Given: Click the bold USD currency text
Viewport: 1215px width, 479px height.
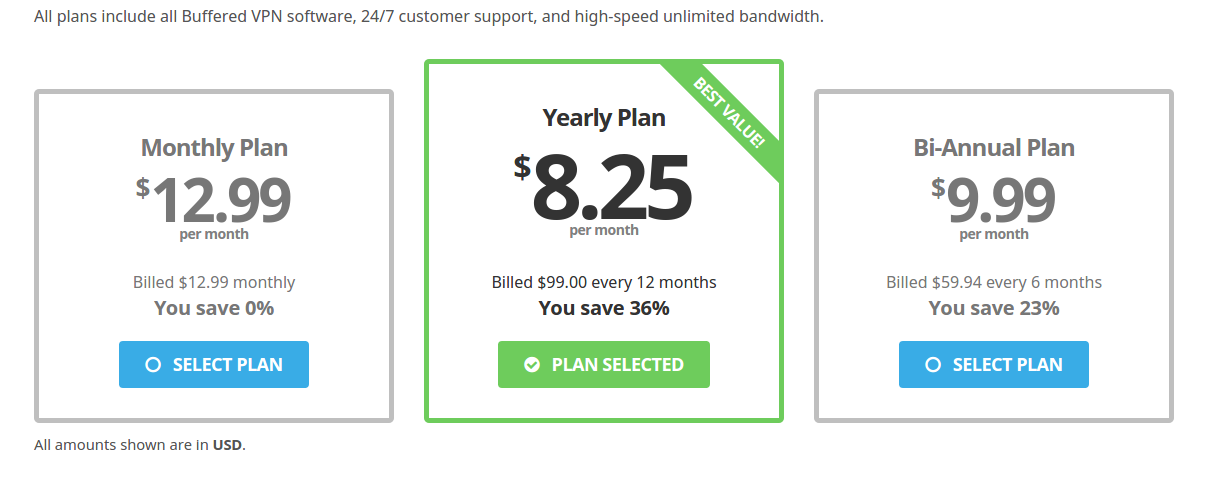Looking at the screenshot, I should (x=227, y=445).
